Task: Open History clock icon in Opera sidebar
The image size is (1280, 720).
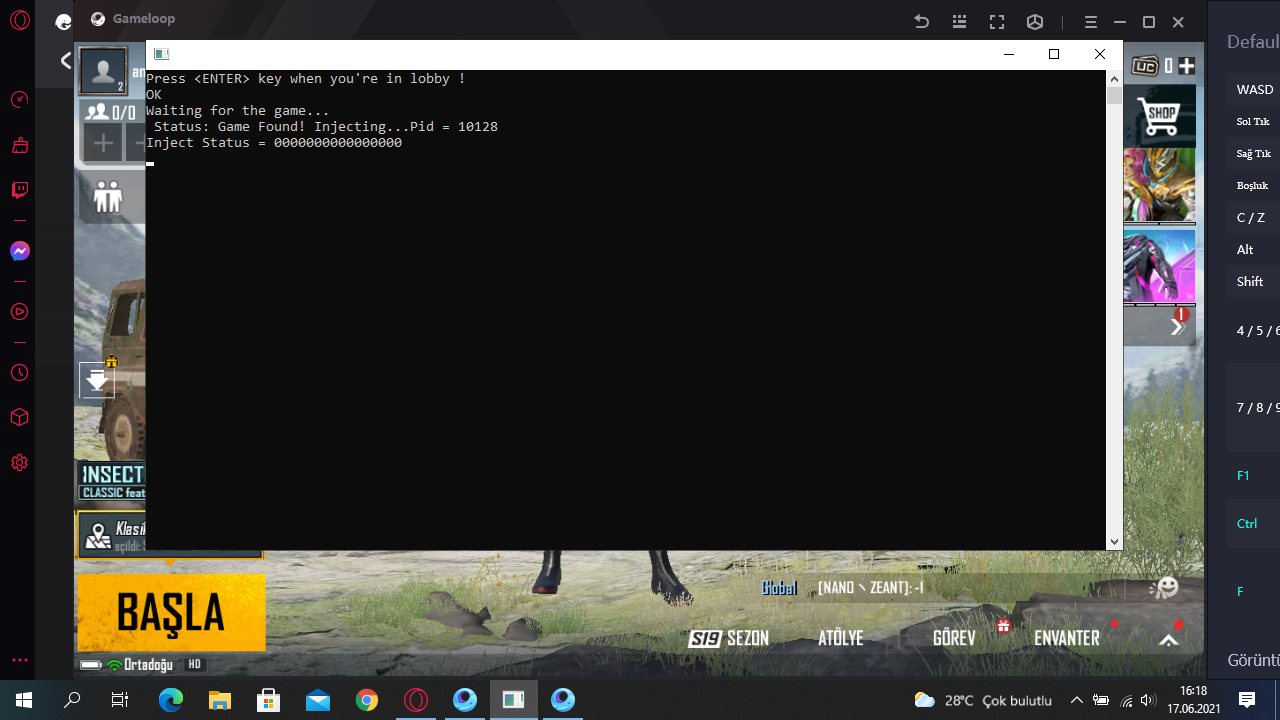Action: point(19,373)
